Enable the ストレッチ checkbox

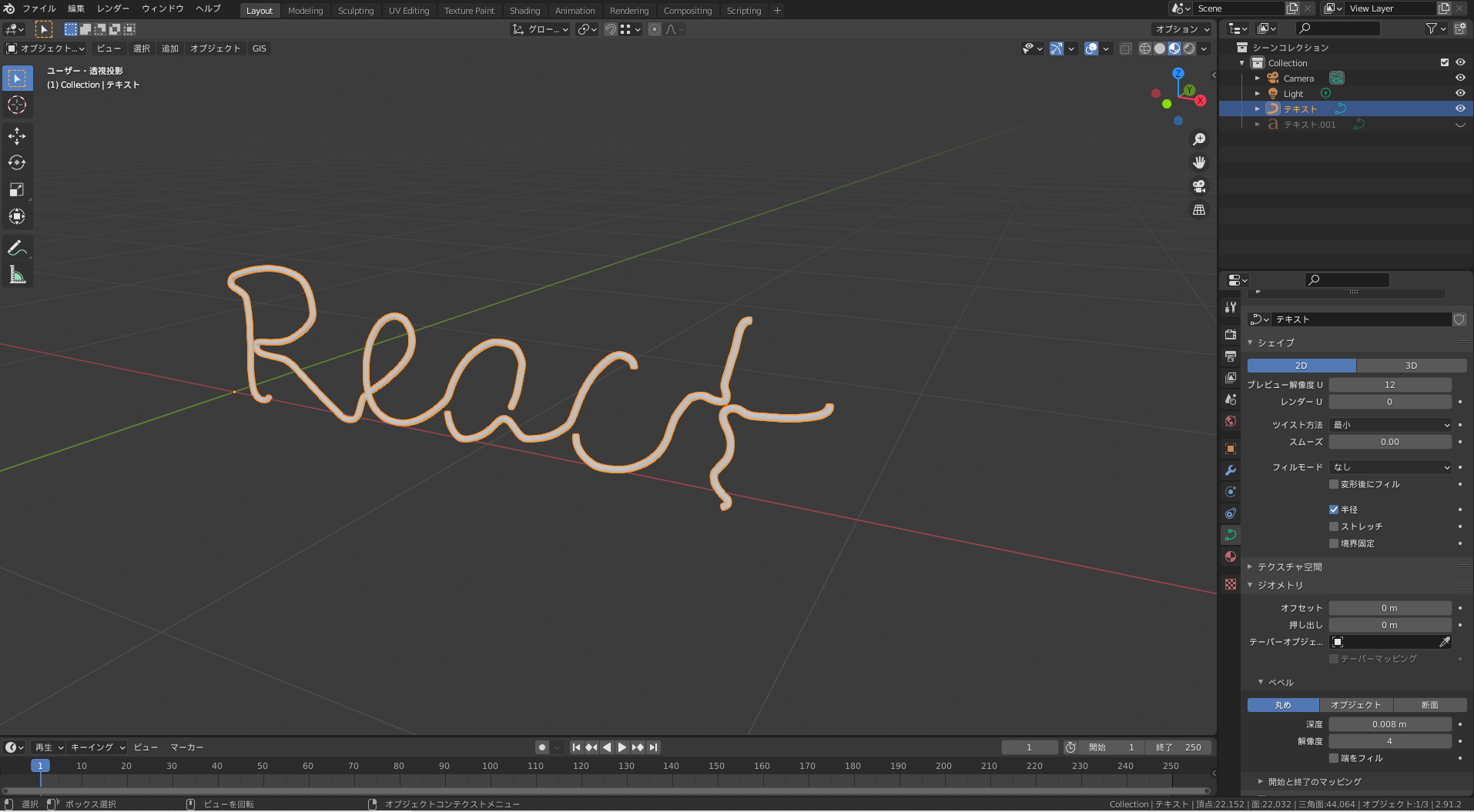1334,526
